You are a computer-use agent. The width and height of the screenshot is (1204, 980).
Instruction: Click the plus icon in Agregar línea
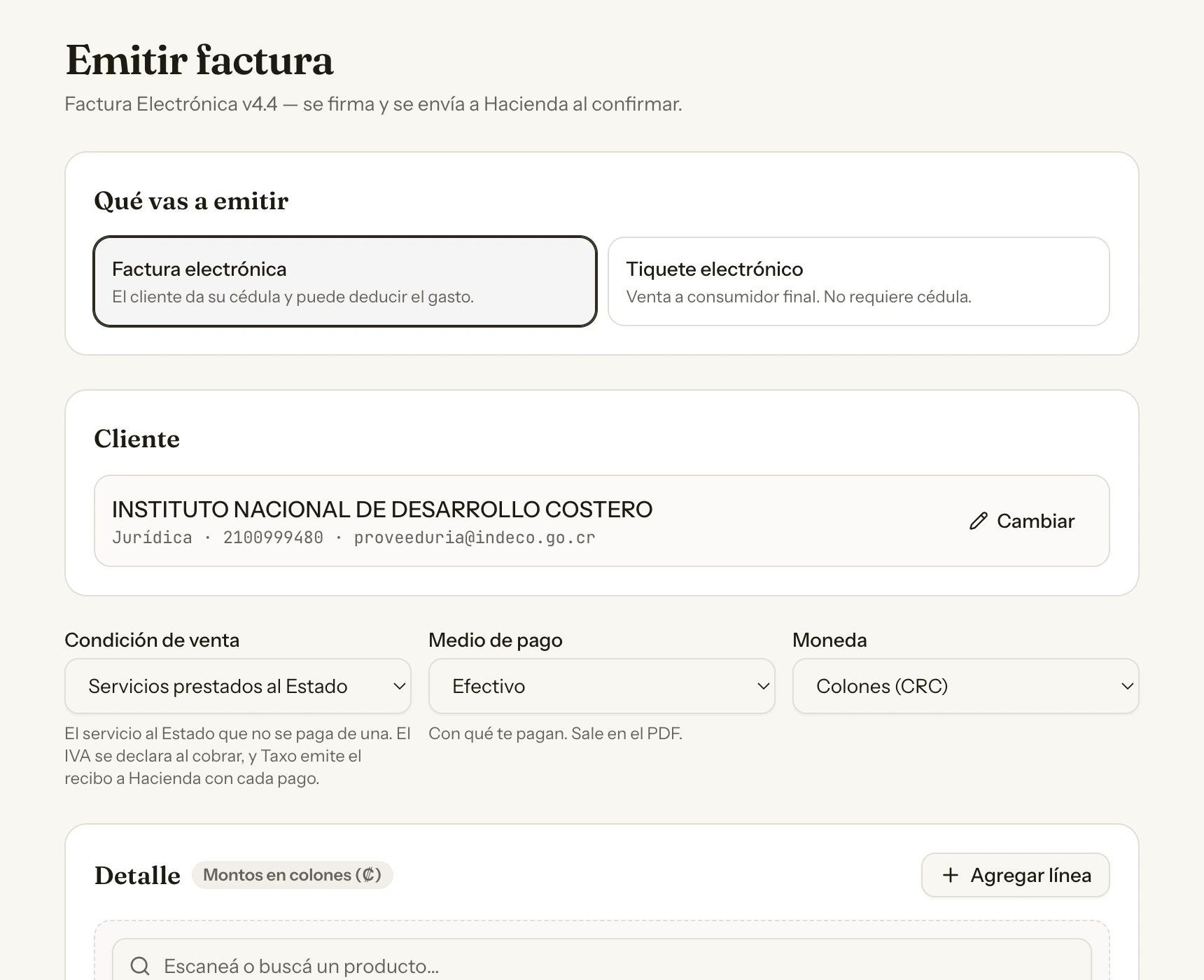(951, 875)
